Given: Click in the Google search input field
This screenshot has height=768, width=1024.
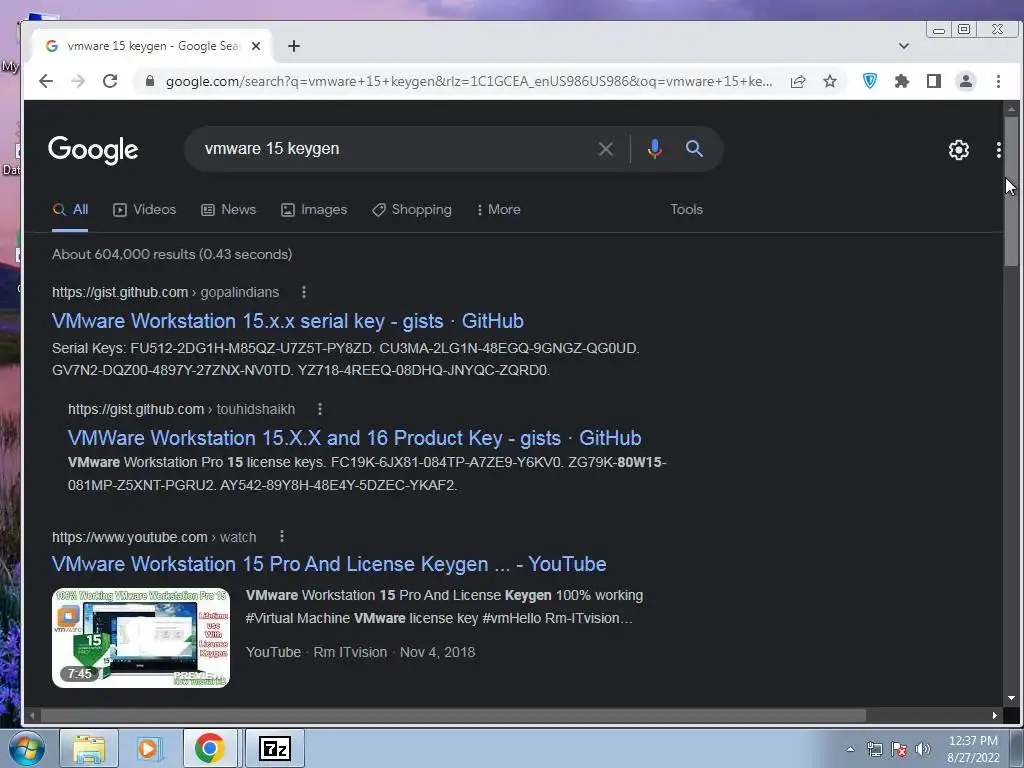Looking at the screenshot, I should [x=392, y=149].
